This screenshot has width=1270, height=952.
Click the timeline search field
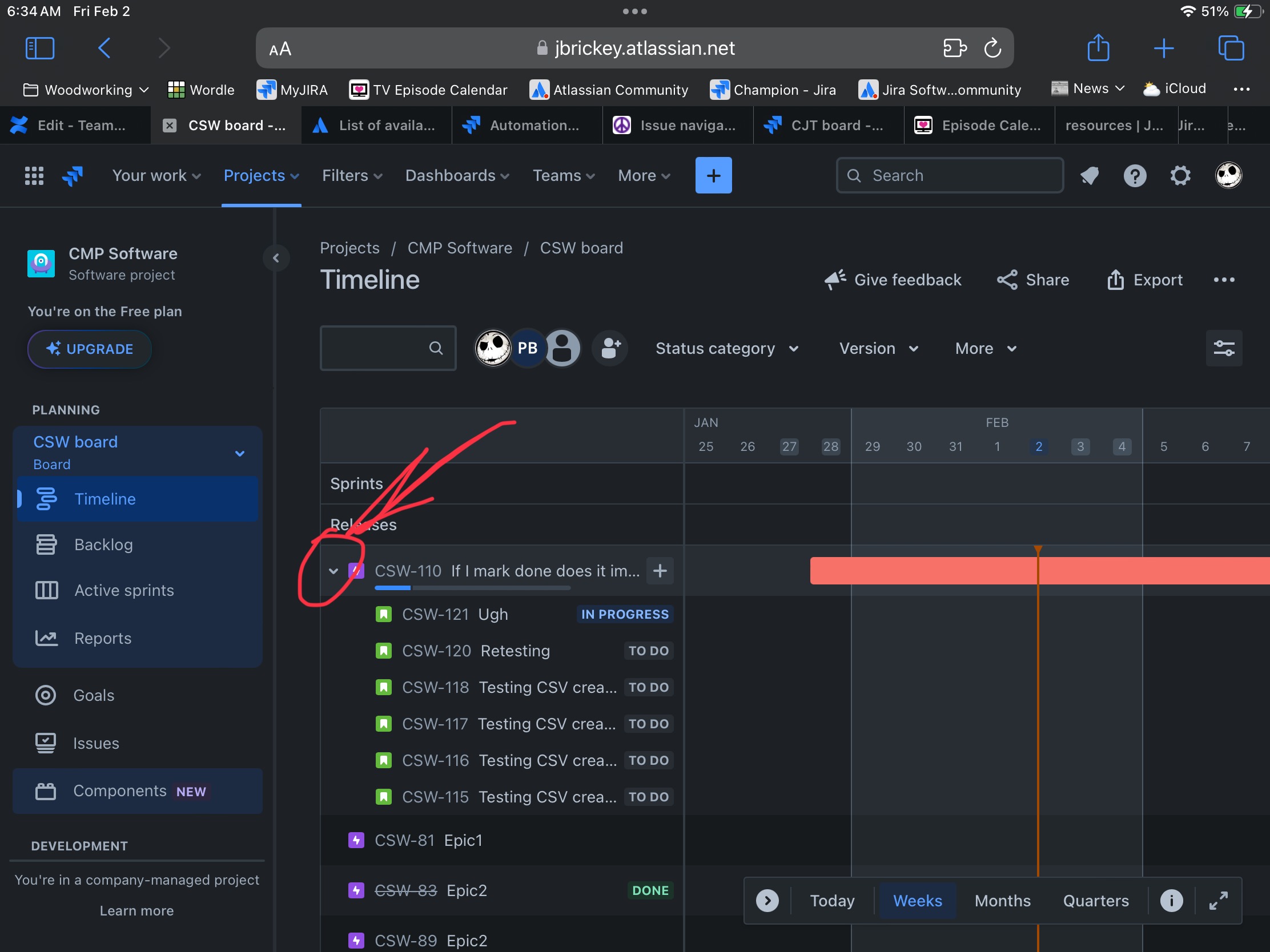pos(388,348)
